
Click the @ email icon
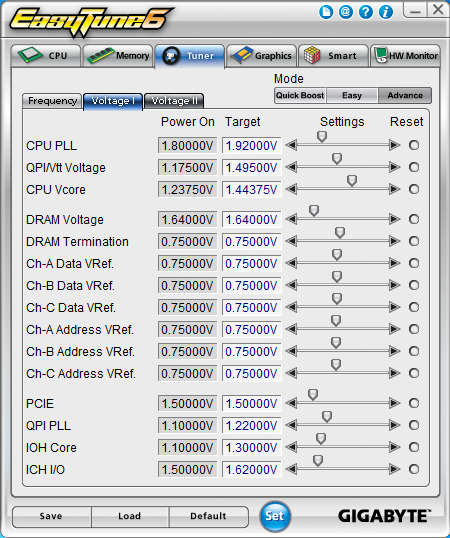(346, 13)
